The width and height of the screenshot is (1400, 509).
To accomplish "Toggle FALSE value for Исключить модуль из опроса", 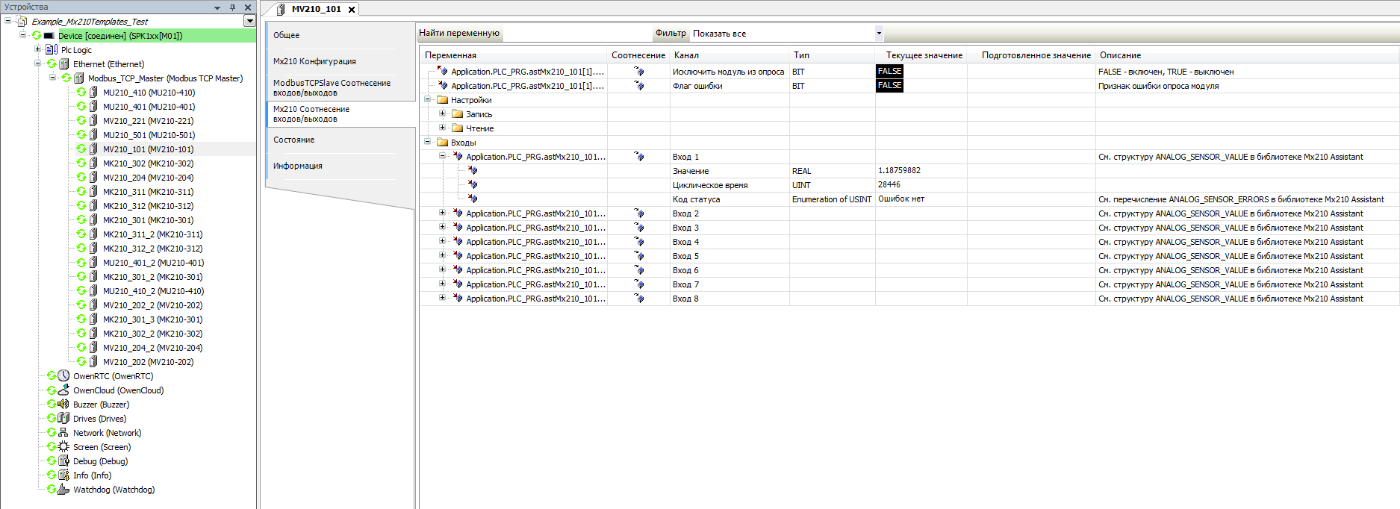I will pyautogui.click(x=889, y=72).
